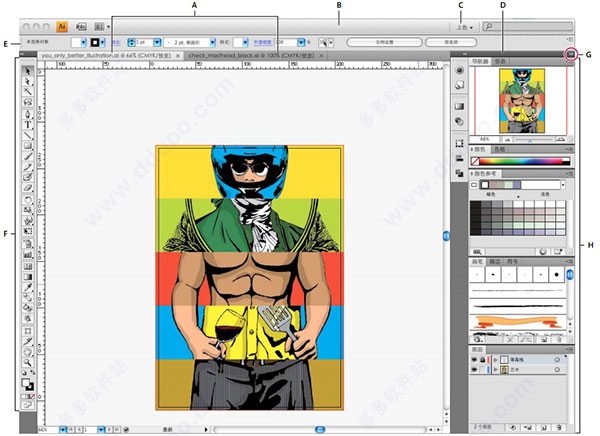Hide the locked top layer via eye
The height and width of the screenshot is (436, 600).
click(474, 360)
